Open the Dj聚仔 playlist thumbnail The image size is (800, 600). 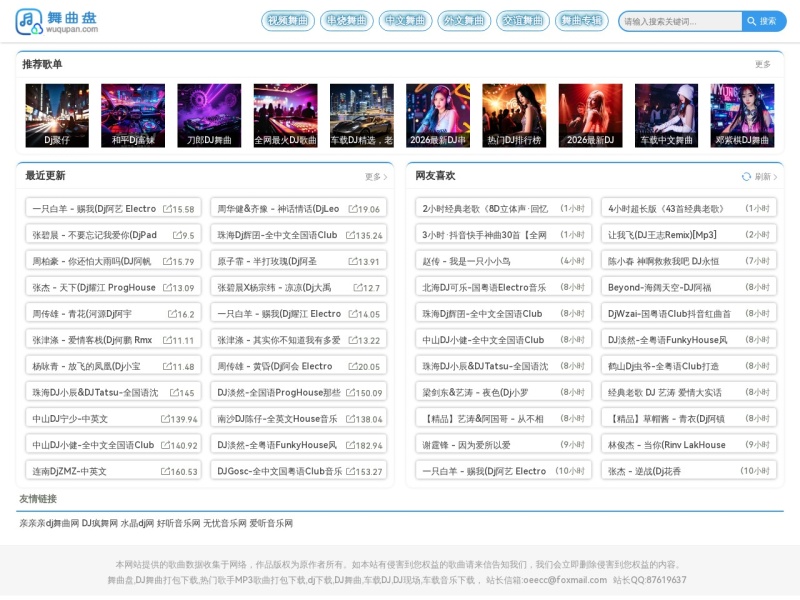57,116
